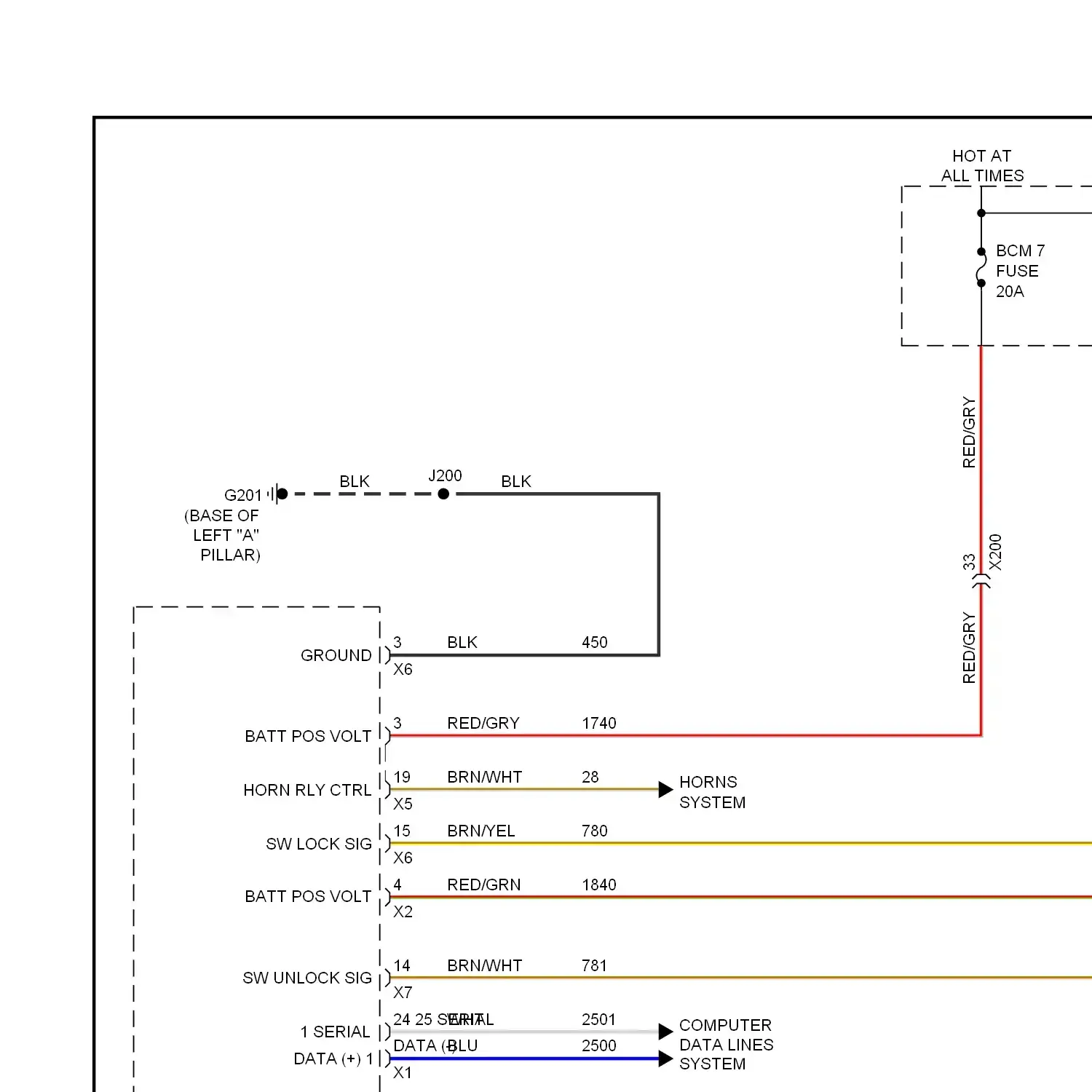Click the BLK label on circuit 450
Viewport: 1092px width, 1092px height.
(x=462, y=642)
